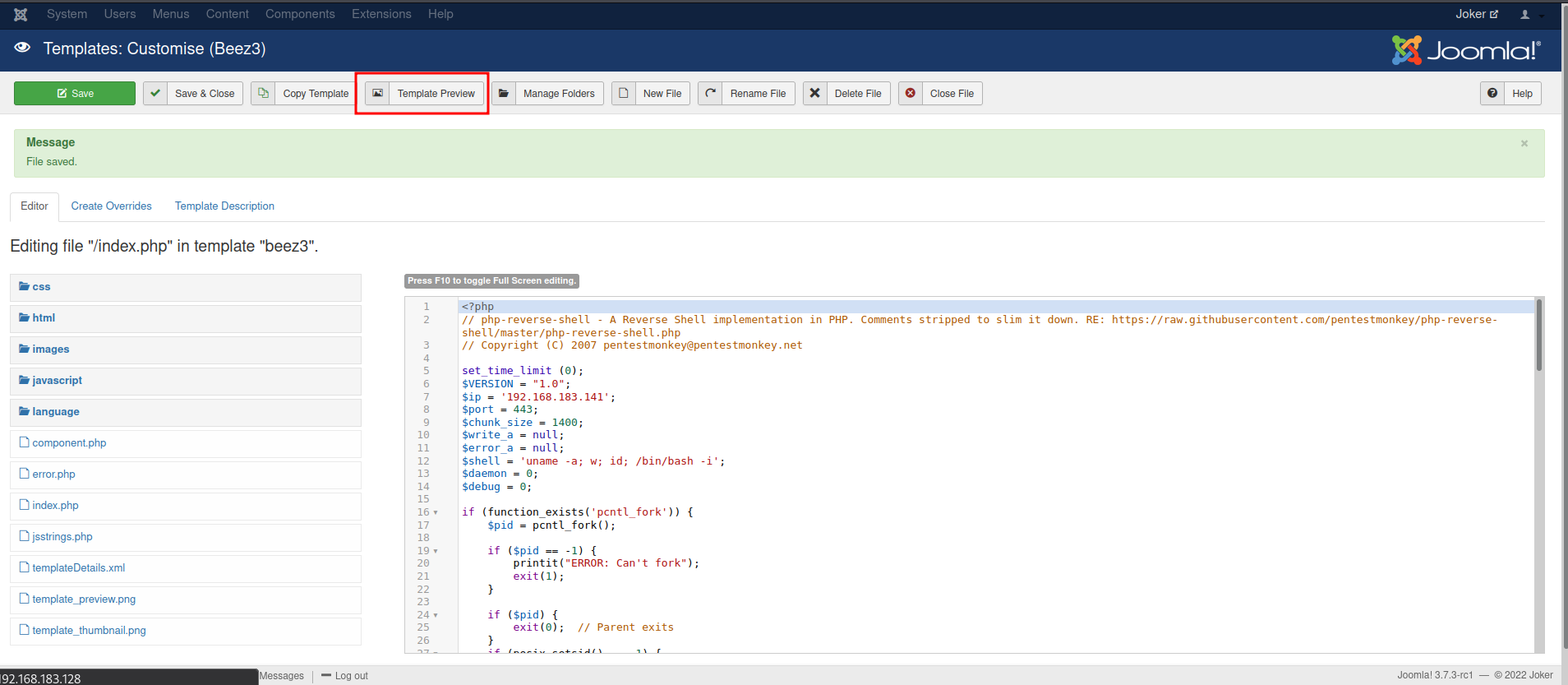This screenshot has width=1568, height=685.
Task: Open the Content menu
Action: (x=227, y=14)
